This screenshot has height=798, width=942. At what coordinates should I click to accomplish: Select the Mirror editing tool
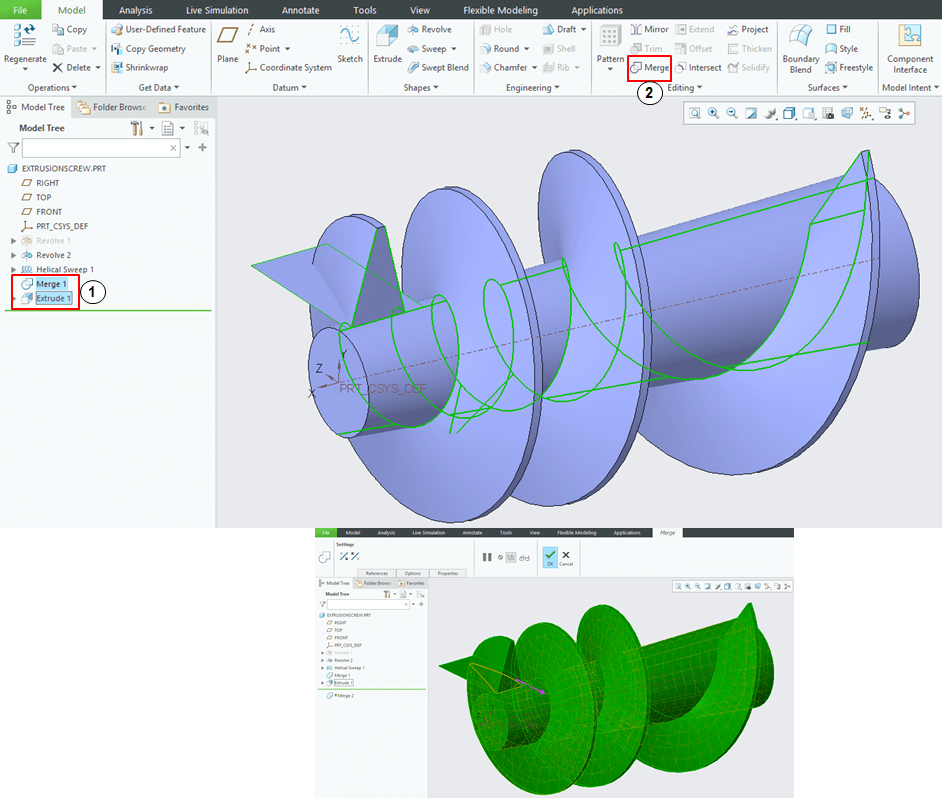[648, 30]
